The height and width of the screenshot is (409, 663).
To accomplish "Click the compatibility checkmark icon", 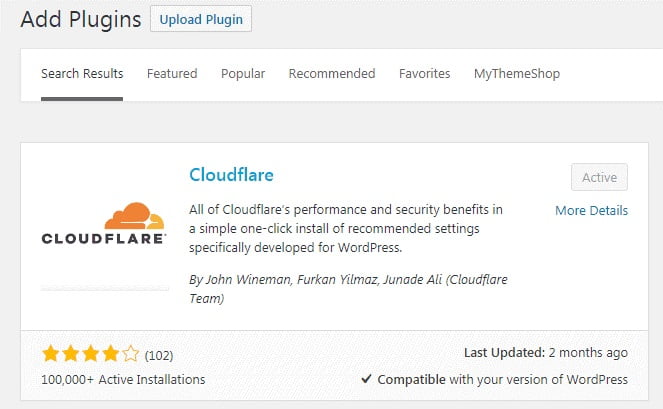I will (366, 379).
